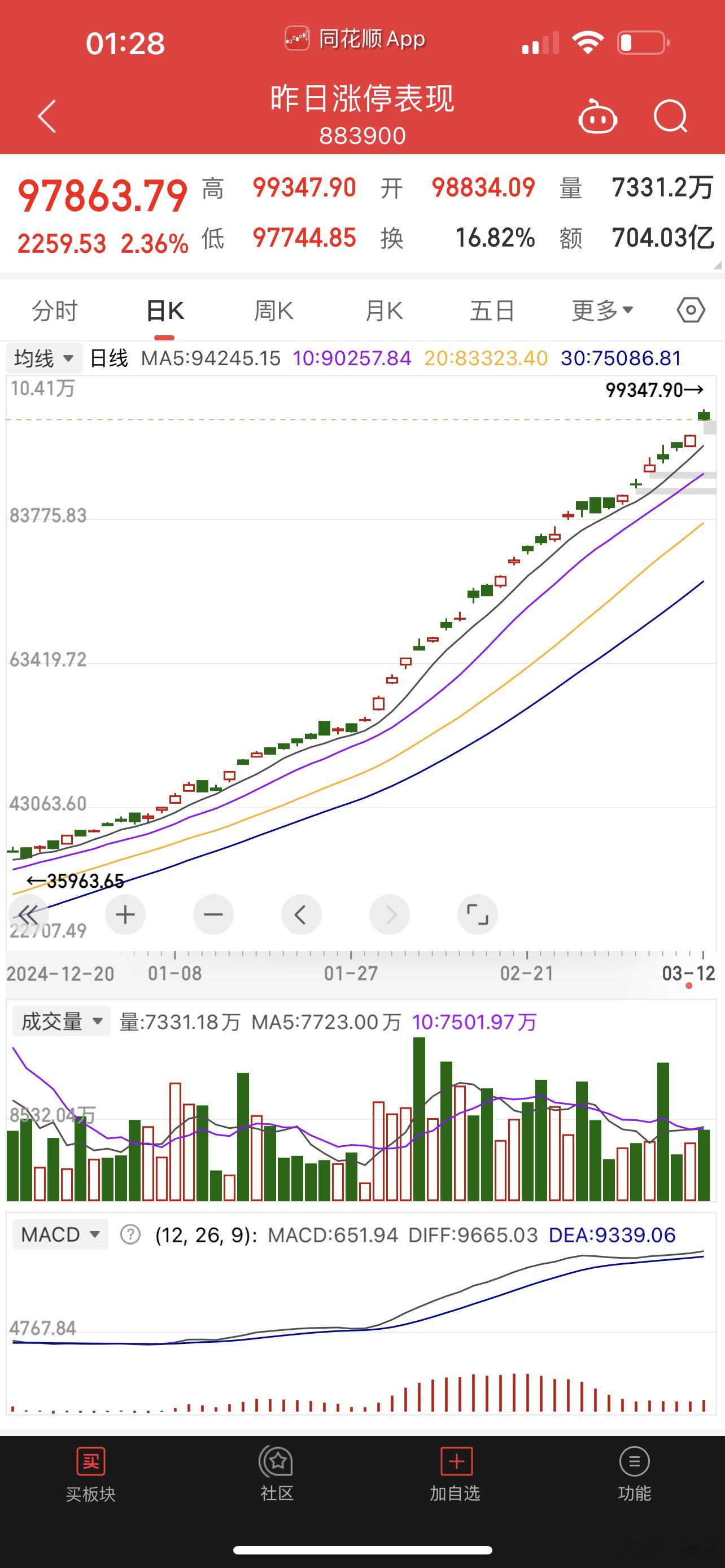Viewport: 725px width, 1568px height.
Task: Move chart left with previous arrow
Action: (x=302, y=914)
